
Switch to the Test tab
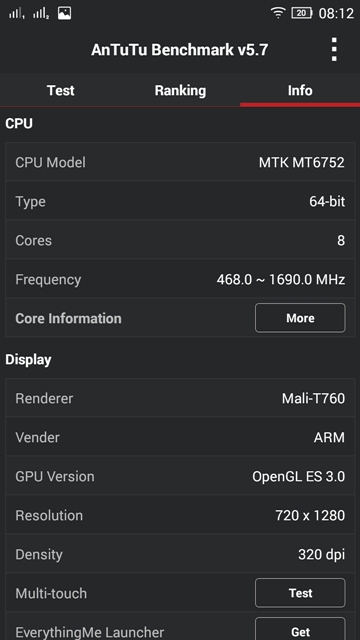tap(60, 90)
